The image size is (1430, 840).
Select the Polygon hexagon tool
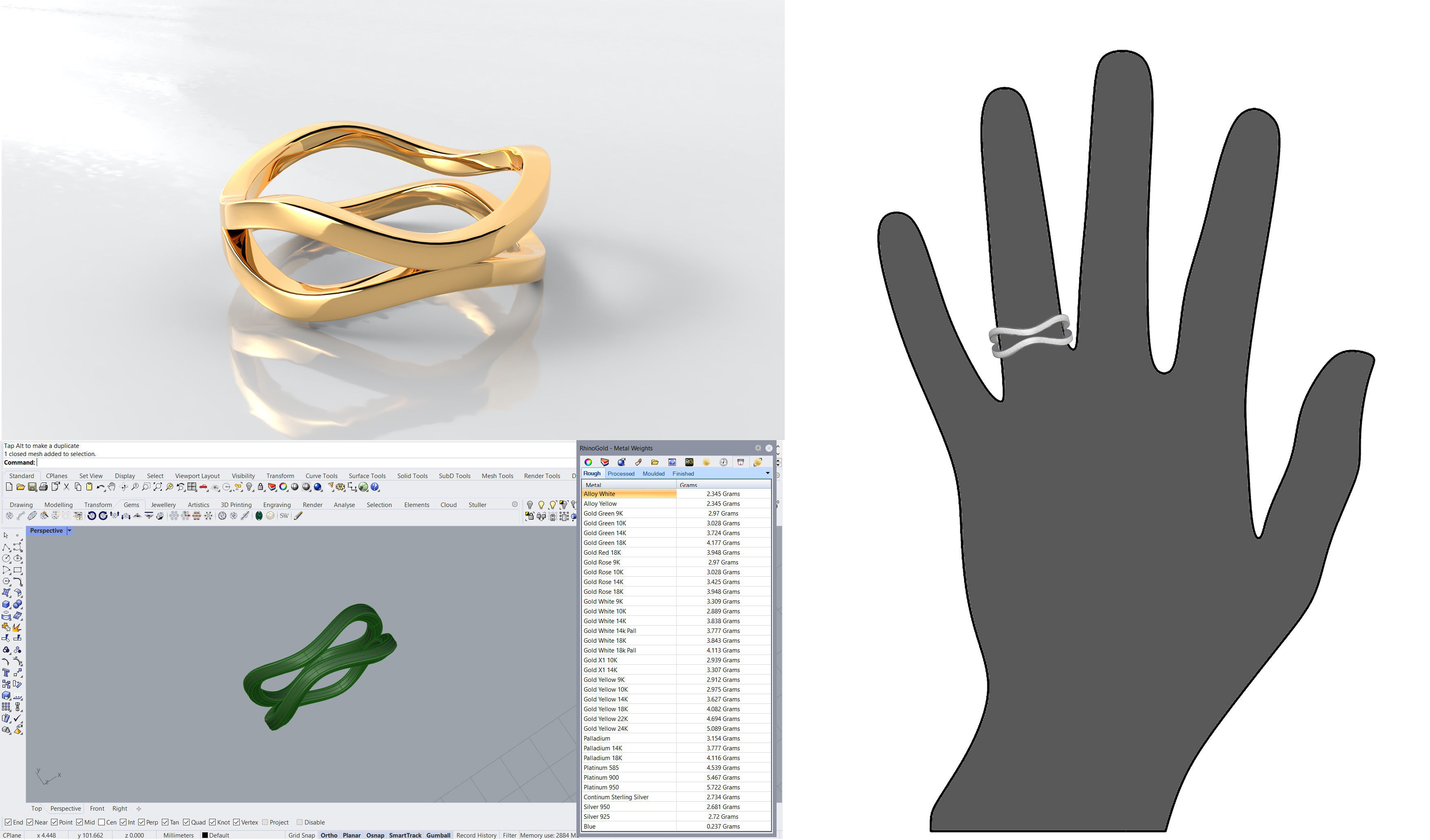pyautogui.click(x=6, y=581)
